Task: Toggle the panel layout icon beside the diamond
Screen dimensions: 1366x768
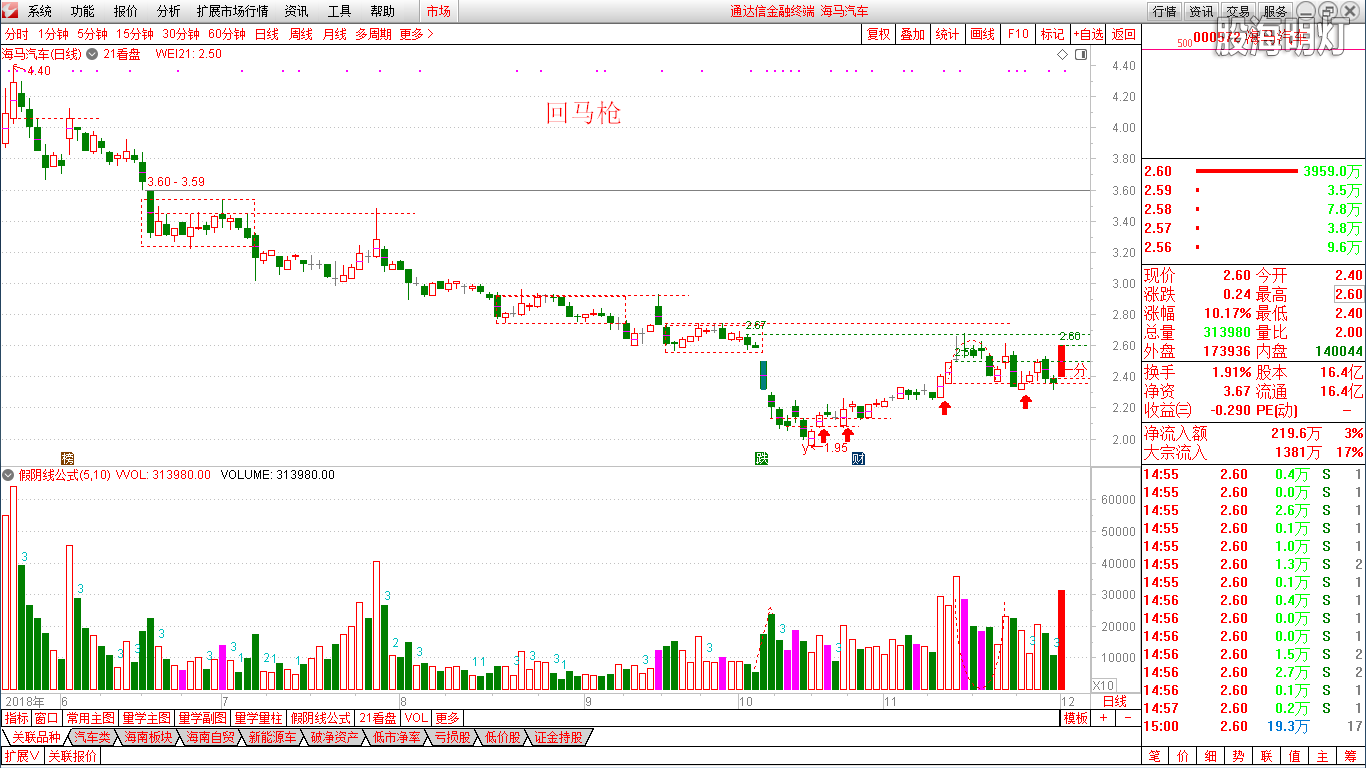Action: pyautogui.click(x=1080, y=54)
